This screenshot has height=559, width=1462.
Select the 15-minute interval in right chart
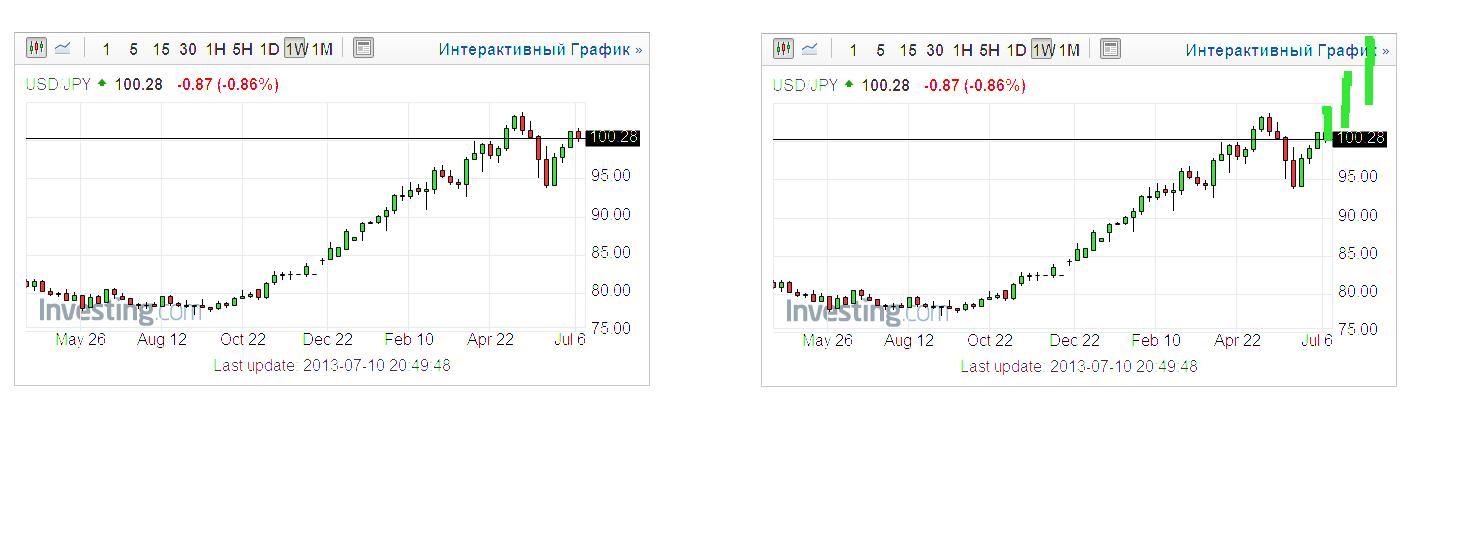point(907,49)
